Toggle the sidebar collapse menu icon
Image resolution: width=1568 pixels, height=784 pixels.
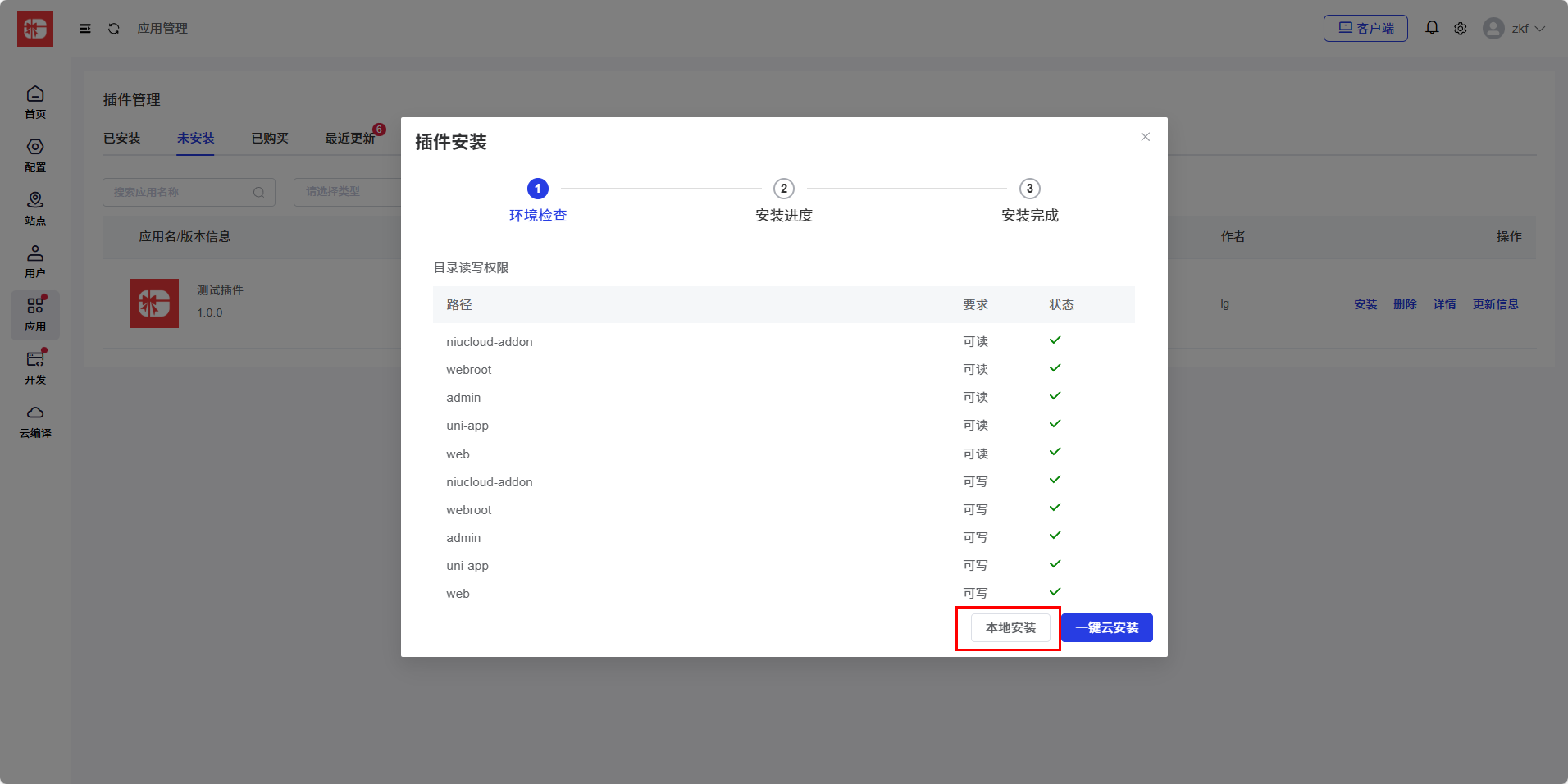tap(85, 29)
